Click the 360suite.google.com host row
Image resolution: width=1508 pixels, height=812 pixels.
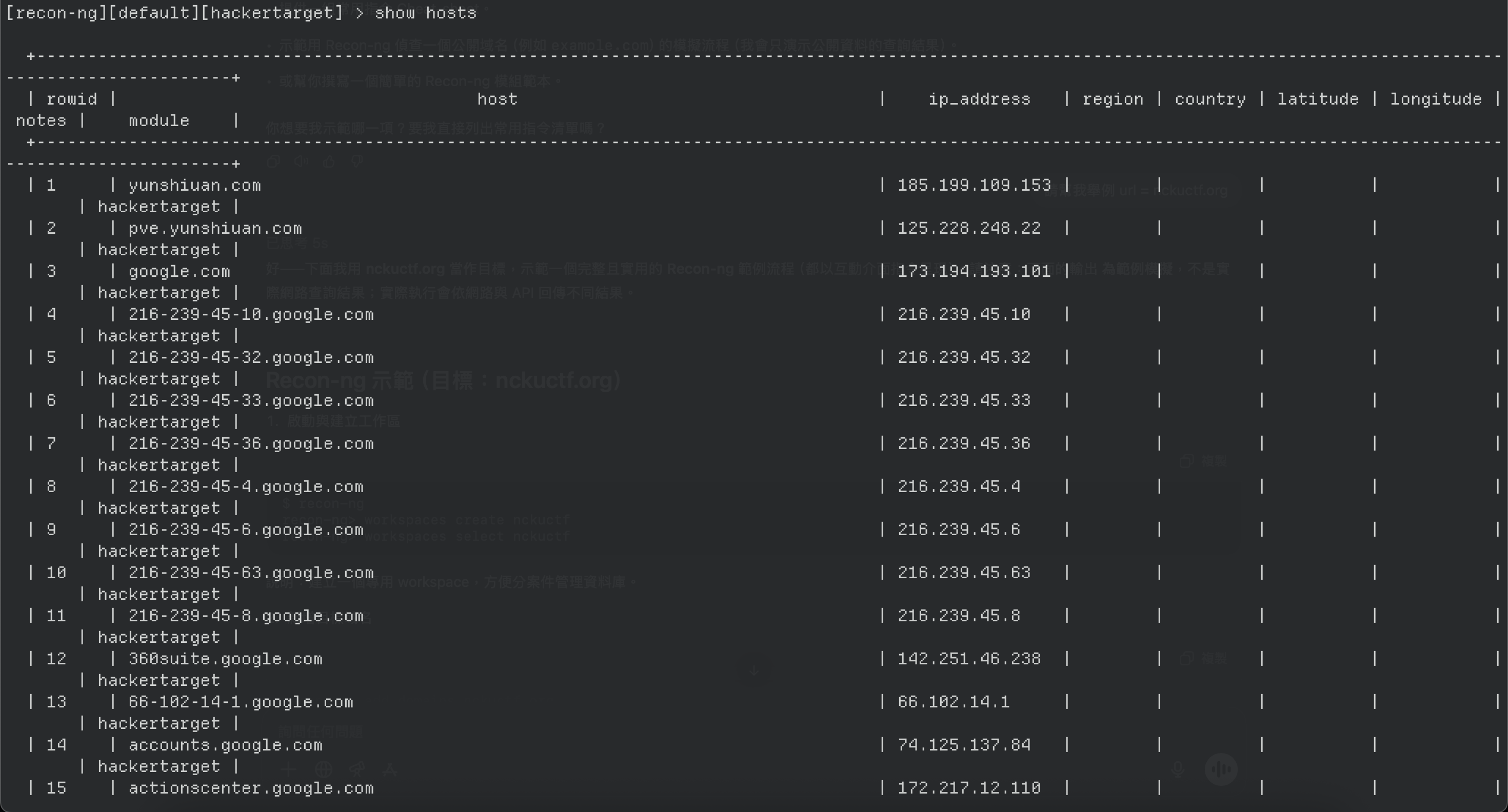(x=225, y=659)
